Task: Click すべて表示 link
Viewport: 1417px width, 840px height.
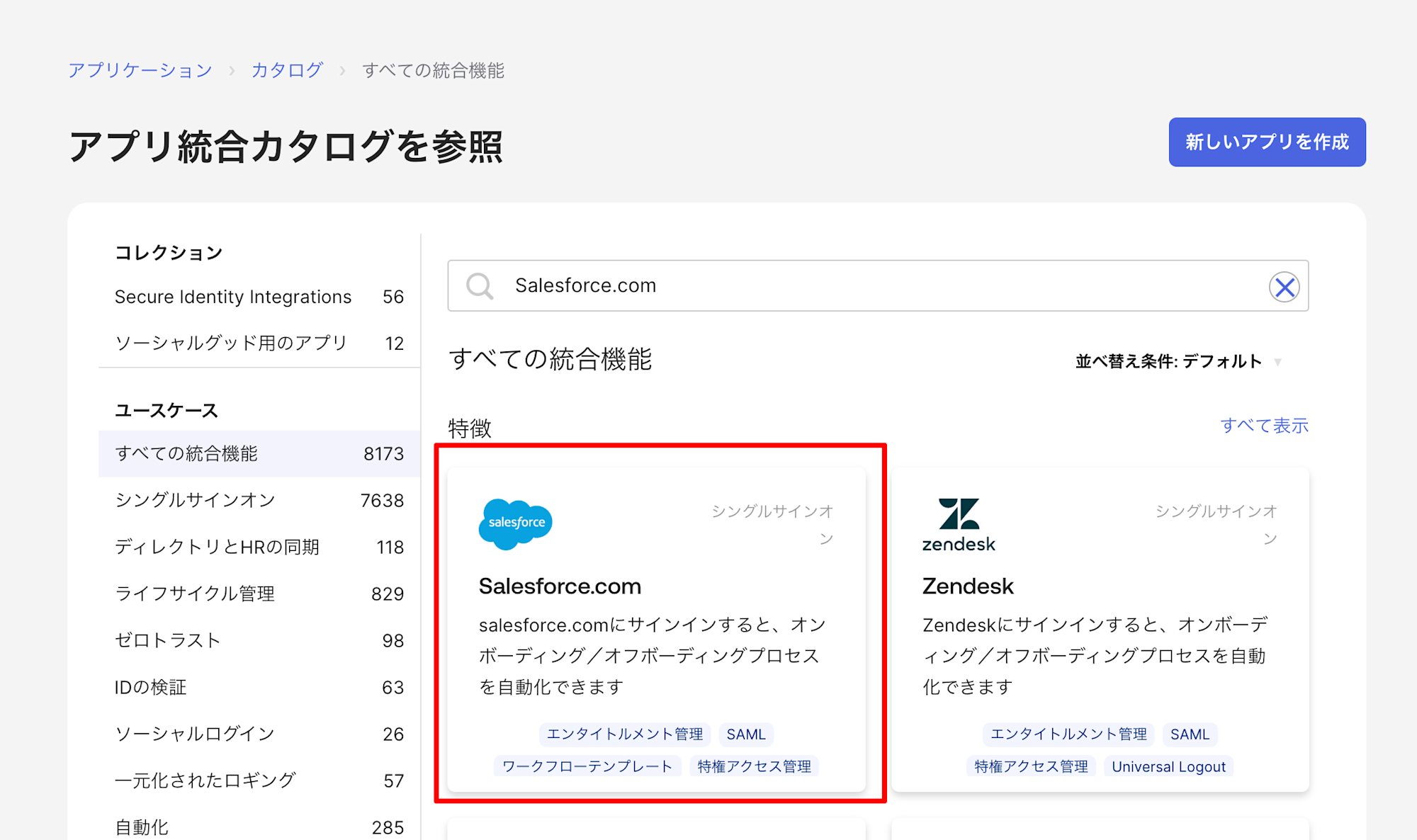Action: (x=1264, y=425)
